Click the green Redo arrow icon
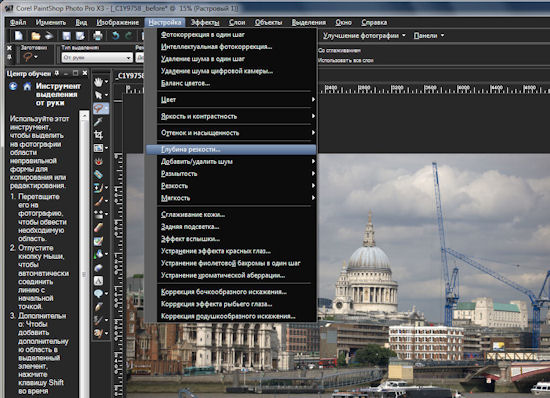The height and width of the screenshot is (398, 550). pos(129,35)
